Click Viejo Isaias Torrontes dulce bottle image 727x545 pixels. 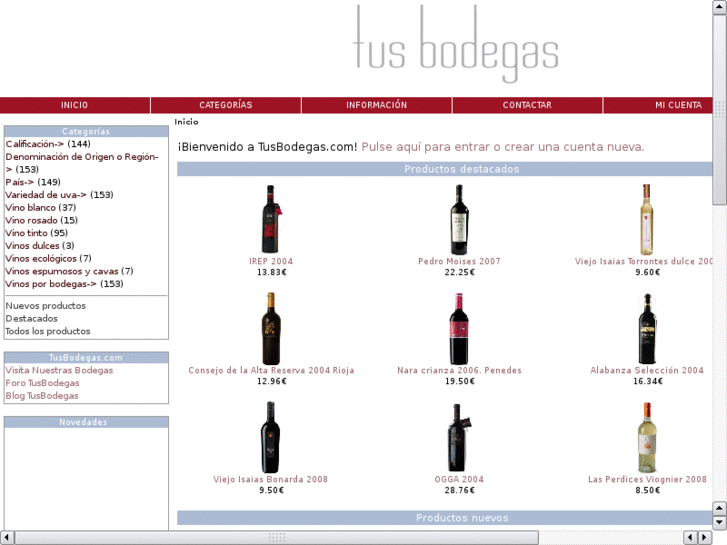pyautogui.click(x=646, y=219)
